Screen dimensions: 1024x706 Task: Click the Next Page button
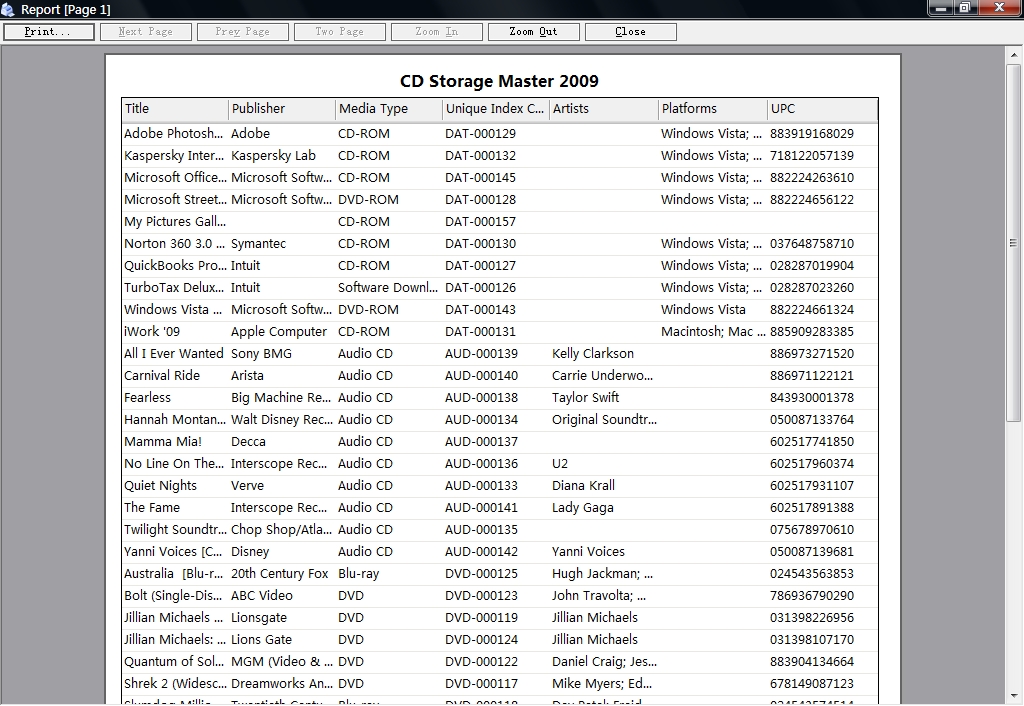pyautogui.click(x=146, y=32)
